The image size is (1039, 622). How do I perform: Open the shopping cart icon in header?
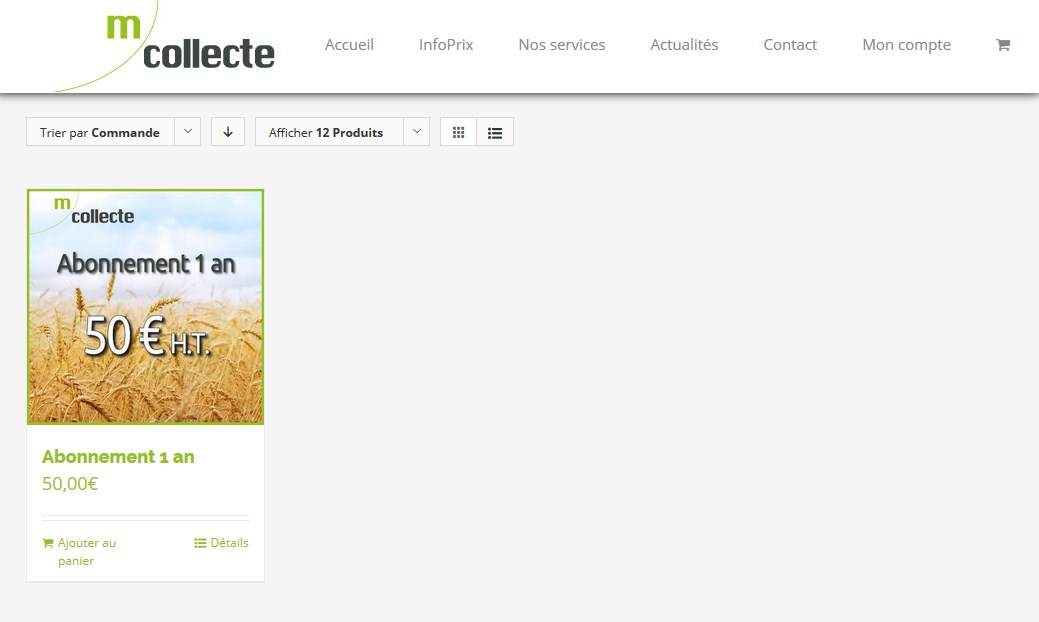pyautogui.click(x=1003, y=45)
